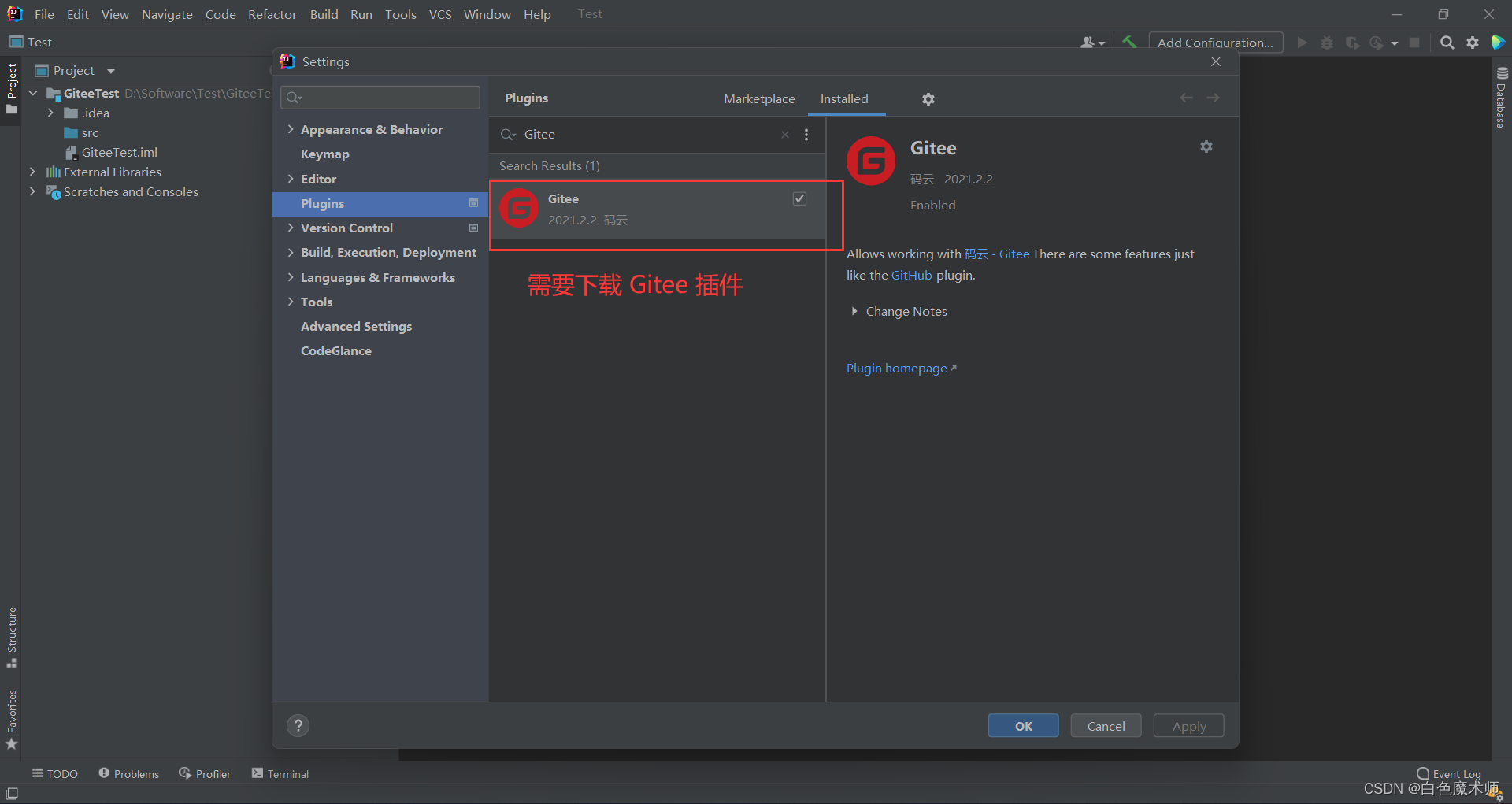Screen dimensions: 1512x804
Task: Open the Problems tool window tab
Action: pos(129,774)
